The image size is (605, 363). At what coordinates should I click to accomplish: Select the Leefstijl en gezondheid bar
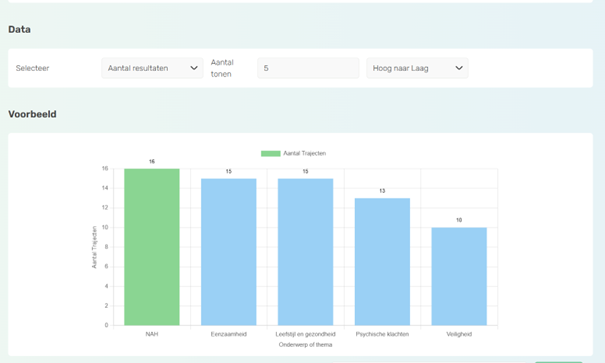point(305,252)
